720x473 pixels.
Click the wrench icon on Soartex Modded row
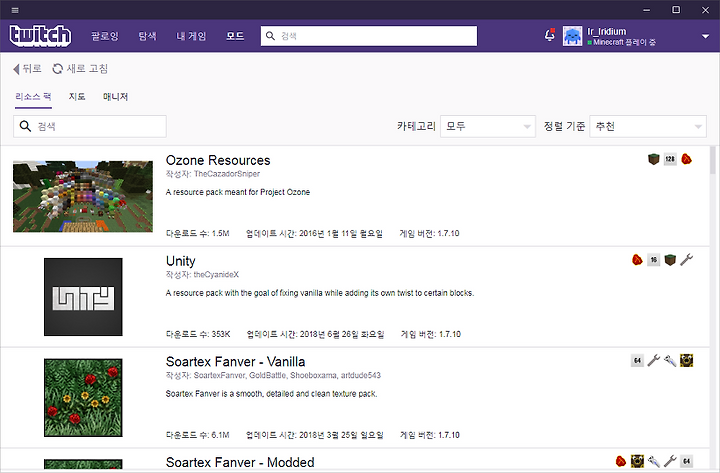[x=670, y=461]
